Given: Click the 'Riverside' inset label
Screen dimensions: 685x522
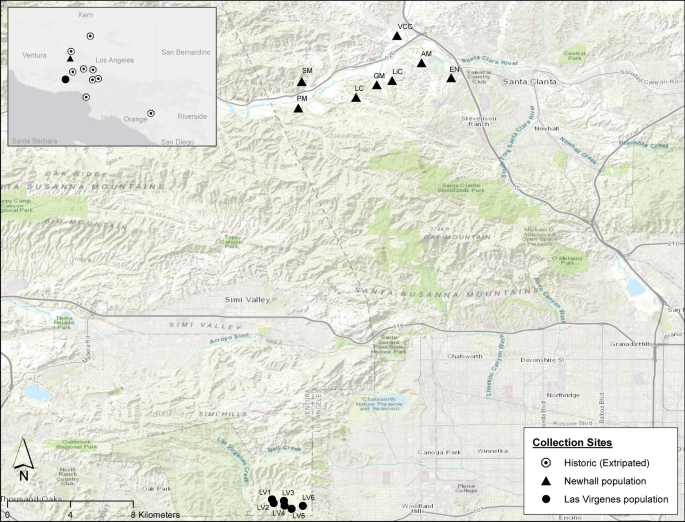Looking at the screenshot, I should pos(192,117).
